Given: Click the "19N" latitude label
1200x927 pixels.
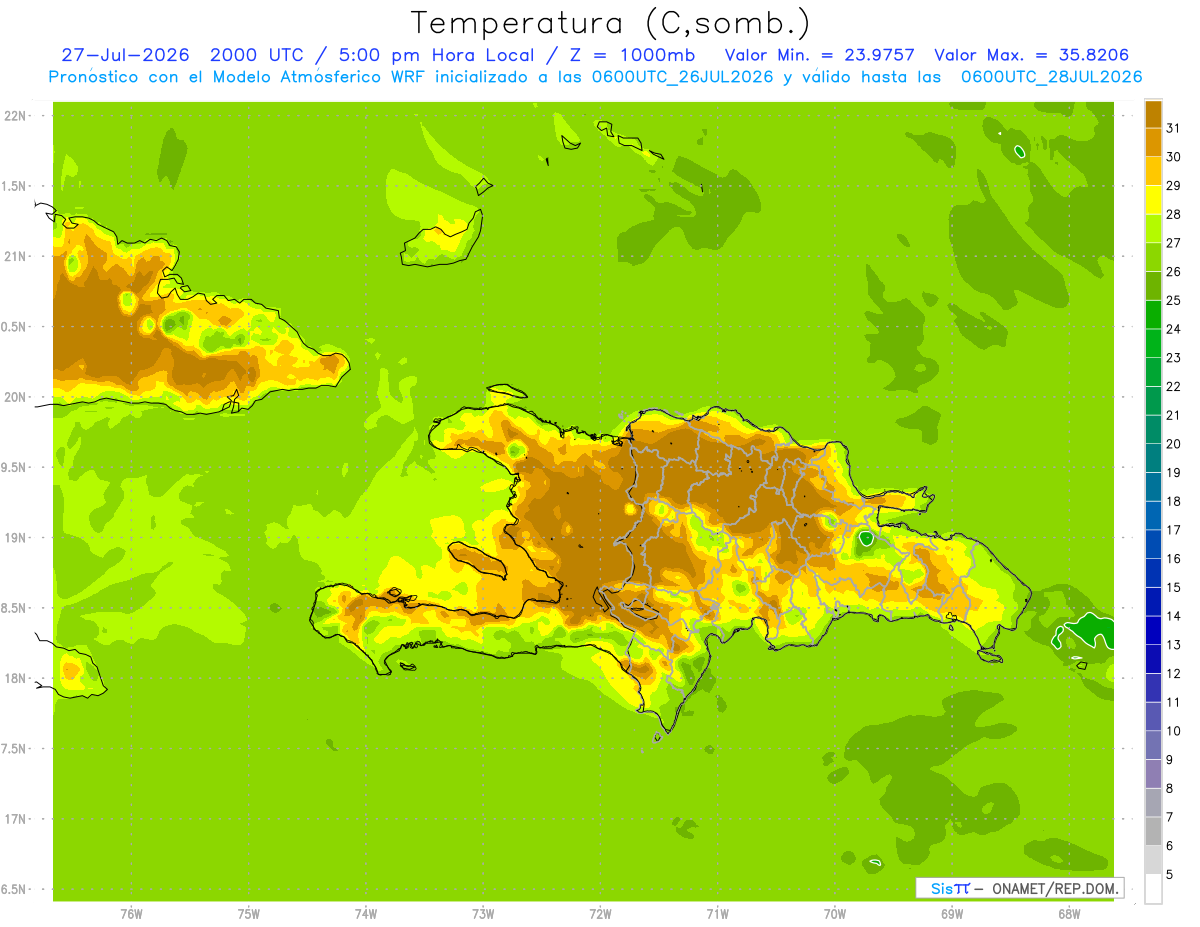Looking at the screenshot, I should [x=16, y=538].
